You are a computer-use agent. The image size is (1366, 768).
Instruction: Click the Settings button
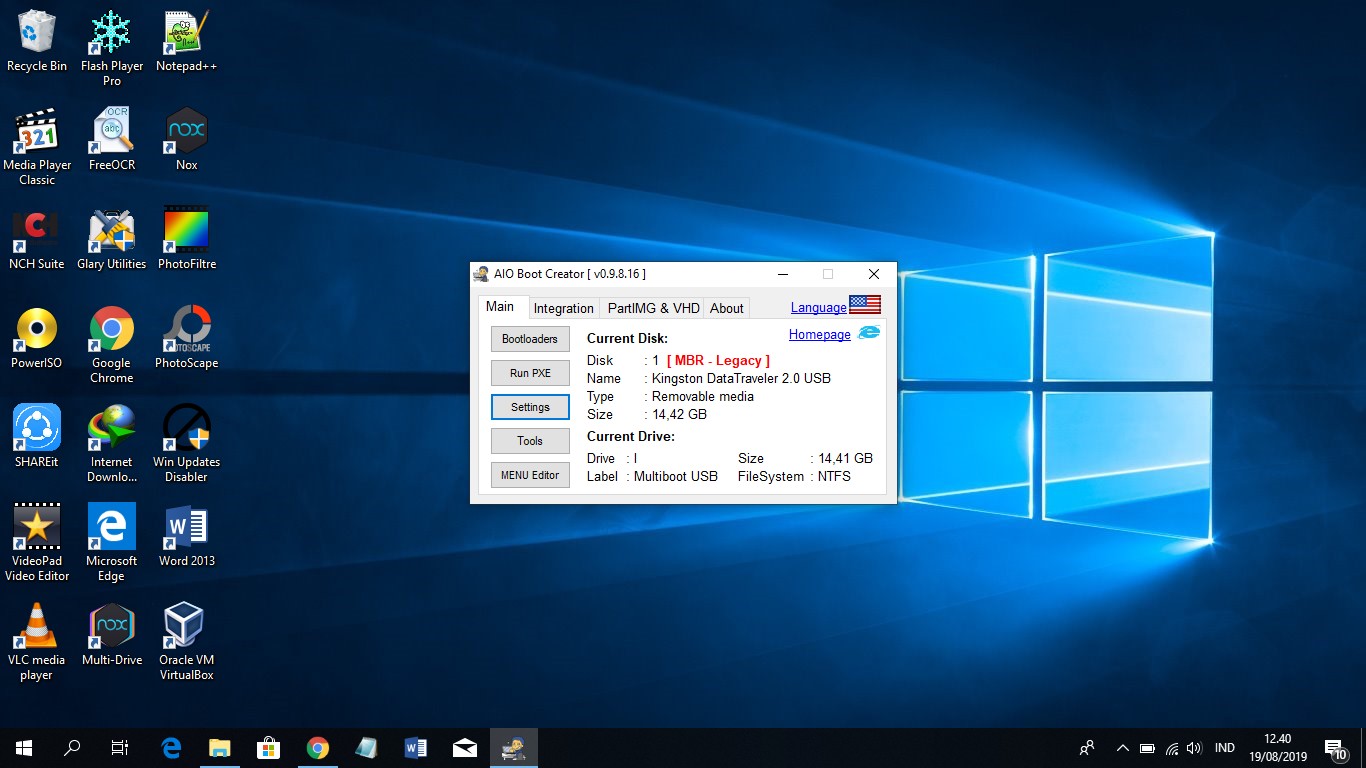[x=529, y=406]
